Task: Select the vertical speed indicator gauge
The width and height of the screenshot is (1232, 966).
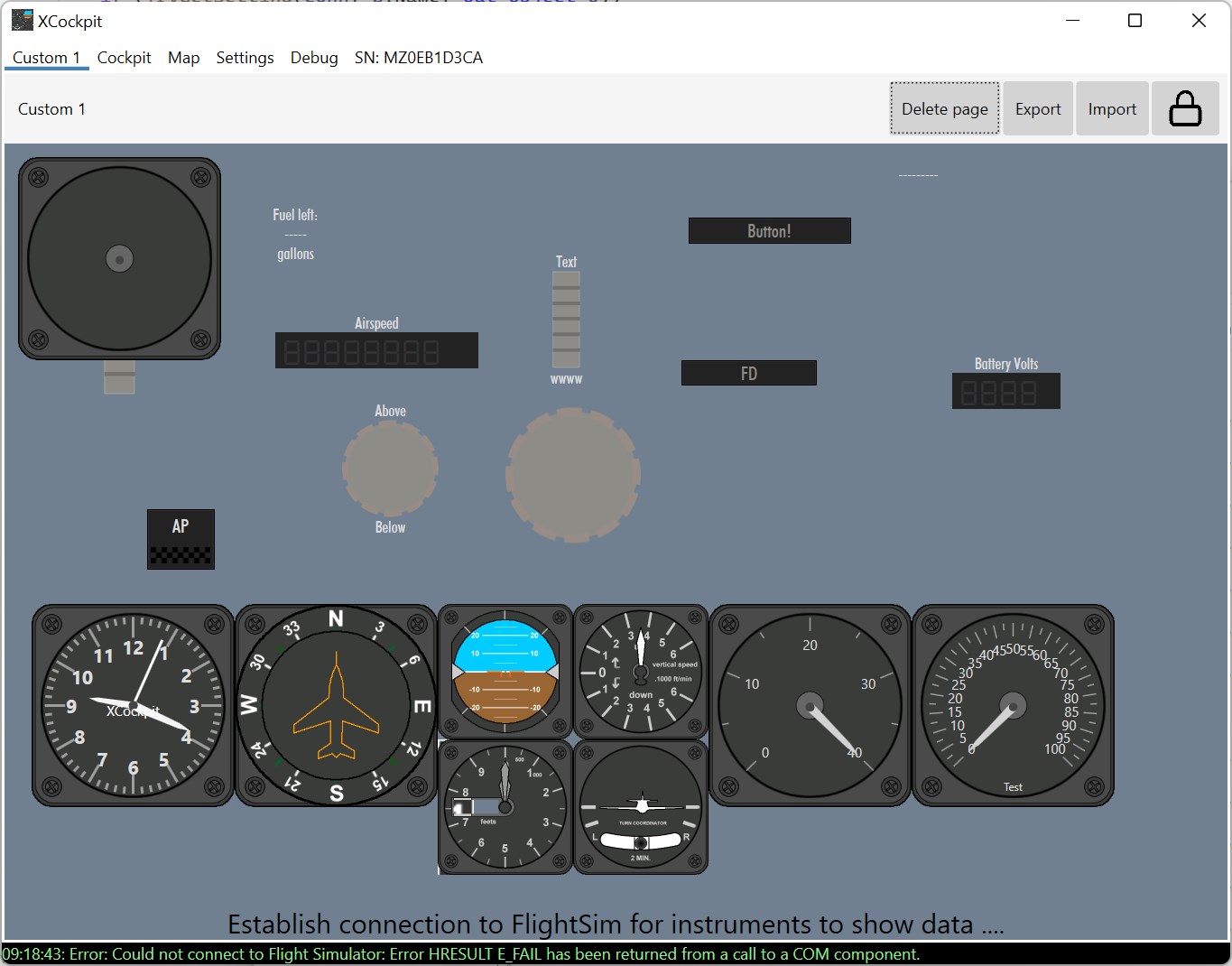Action: (x=641, y=672)
